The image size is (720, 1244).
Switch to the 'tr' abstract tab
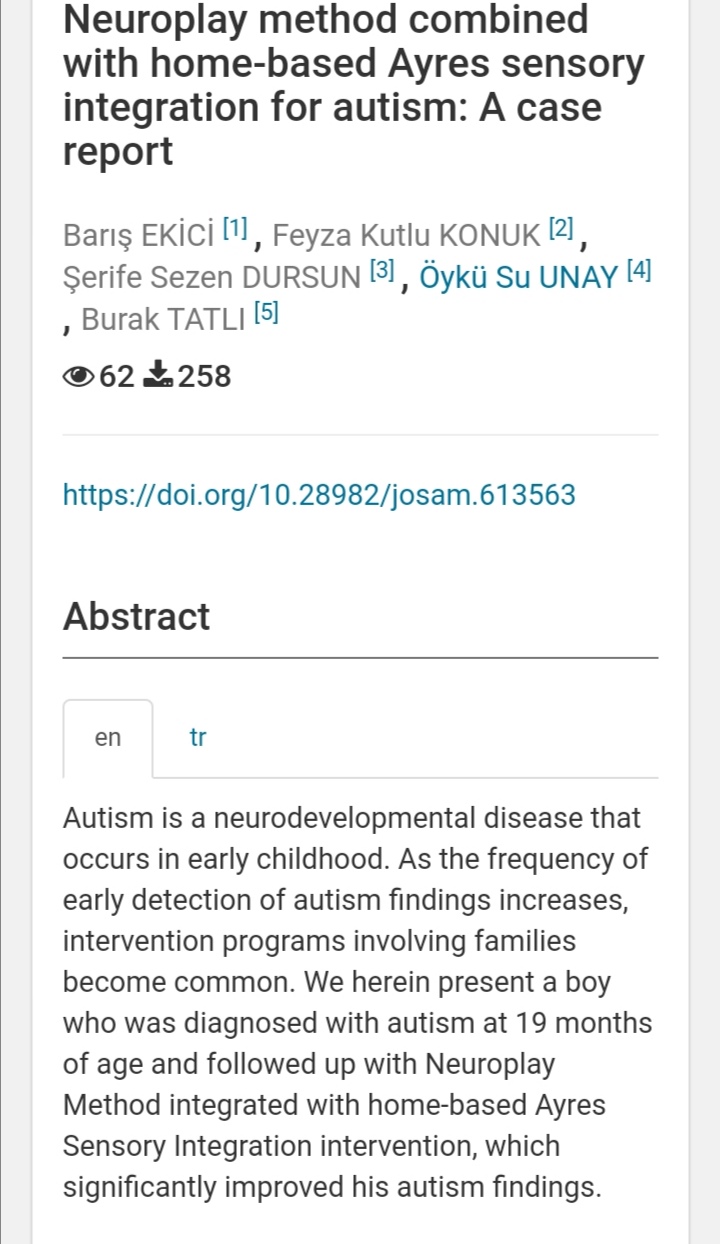tap(198, 738)
